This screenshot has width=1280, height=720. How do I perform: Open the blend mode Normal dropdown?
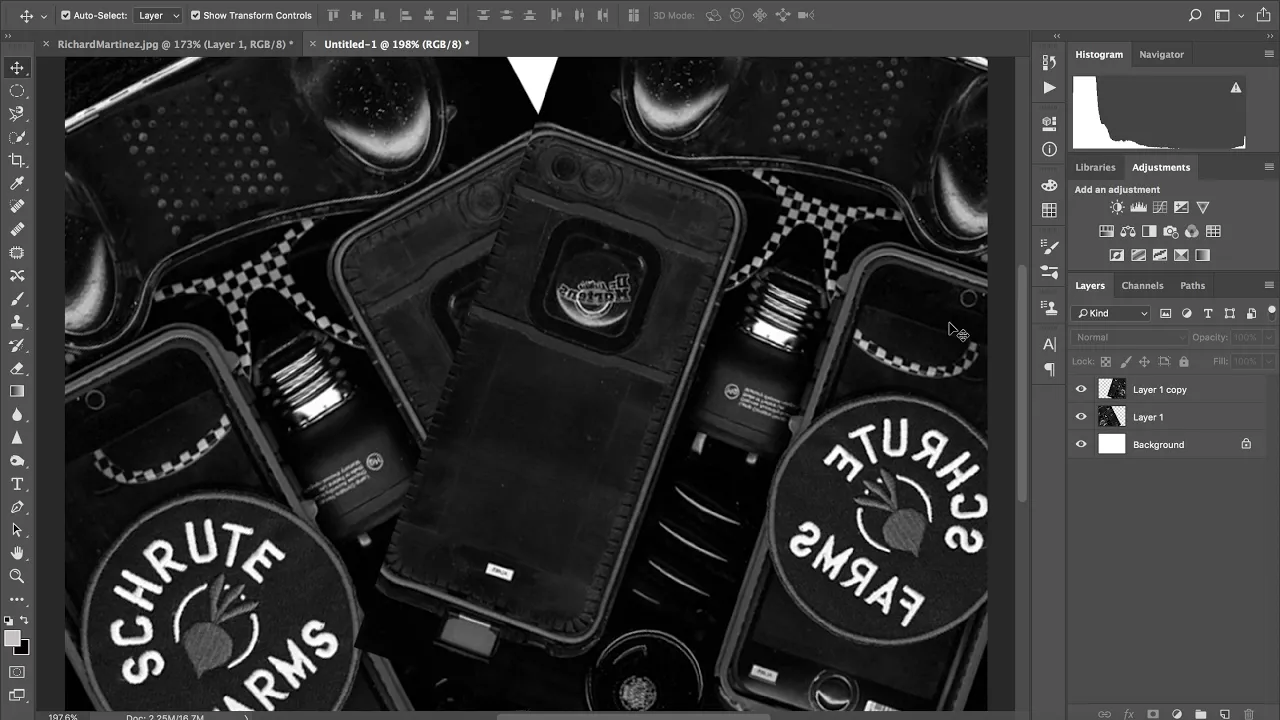click(1129, 337)
